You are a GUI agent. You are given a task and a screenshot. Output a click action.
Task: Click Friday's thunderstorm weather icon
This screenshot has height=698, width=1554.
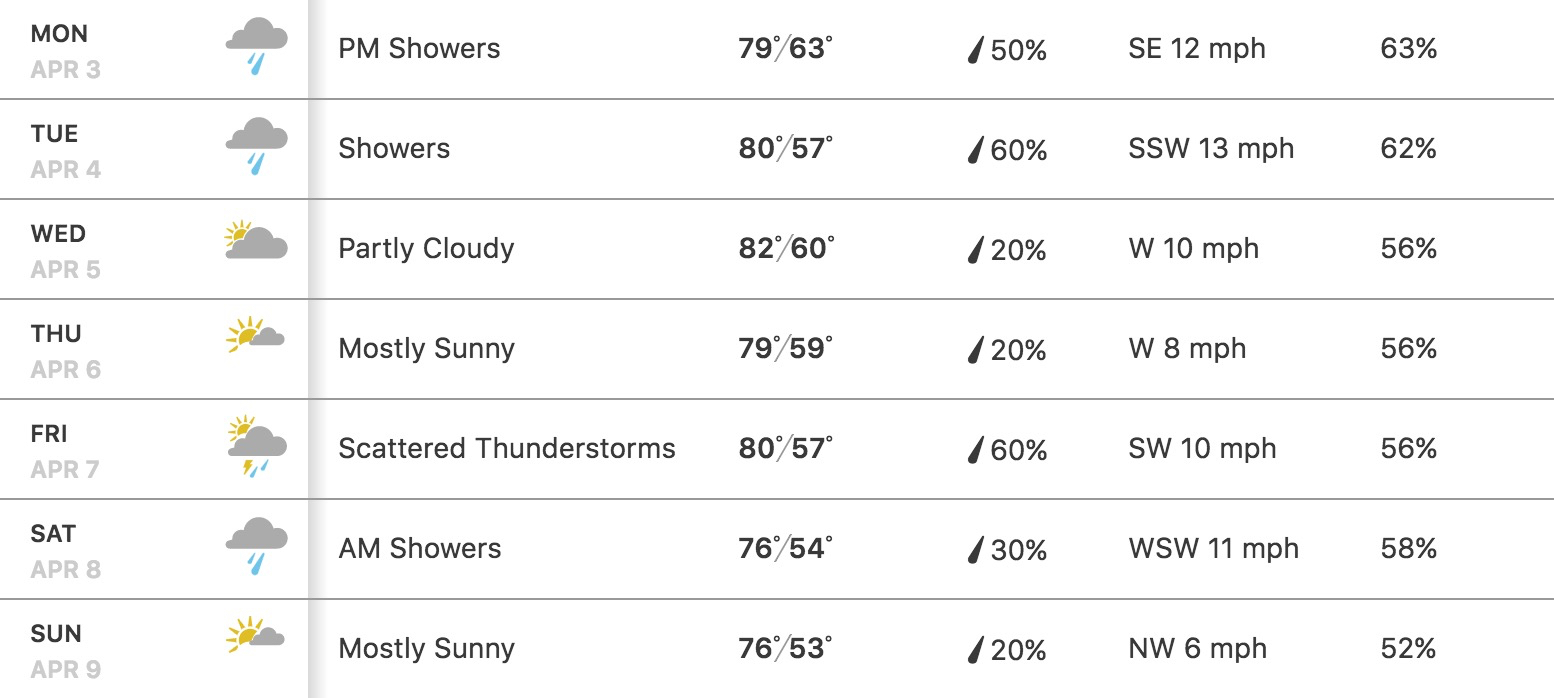[257, 447]
